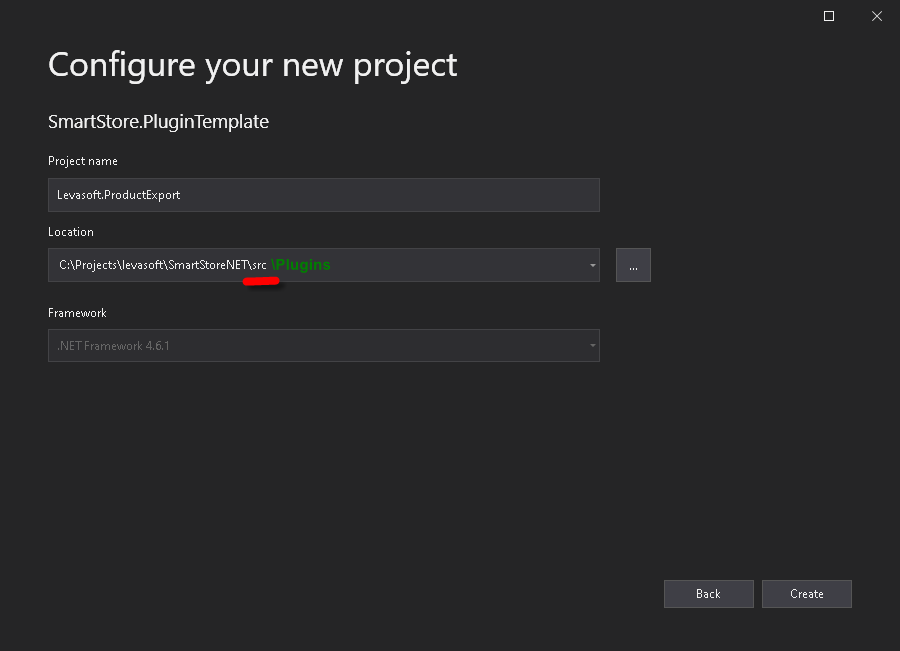Open the Framework dropdown arrow
The image size is (900, 651).
coord(590,345)
